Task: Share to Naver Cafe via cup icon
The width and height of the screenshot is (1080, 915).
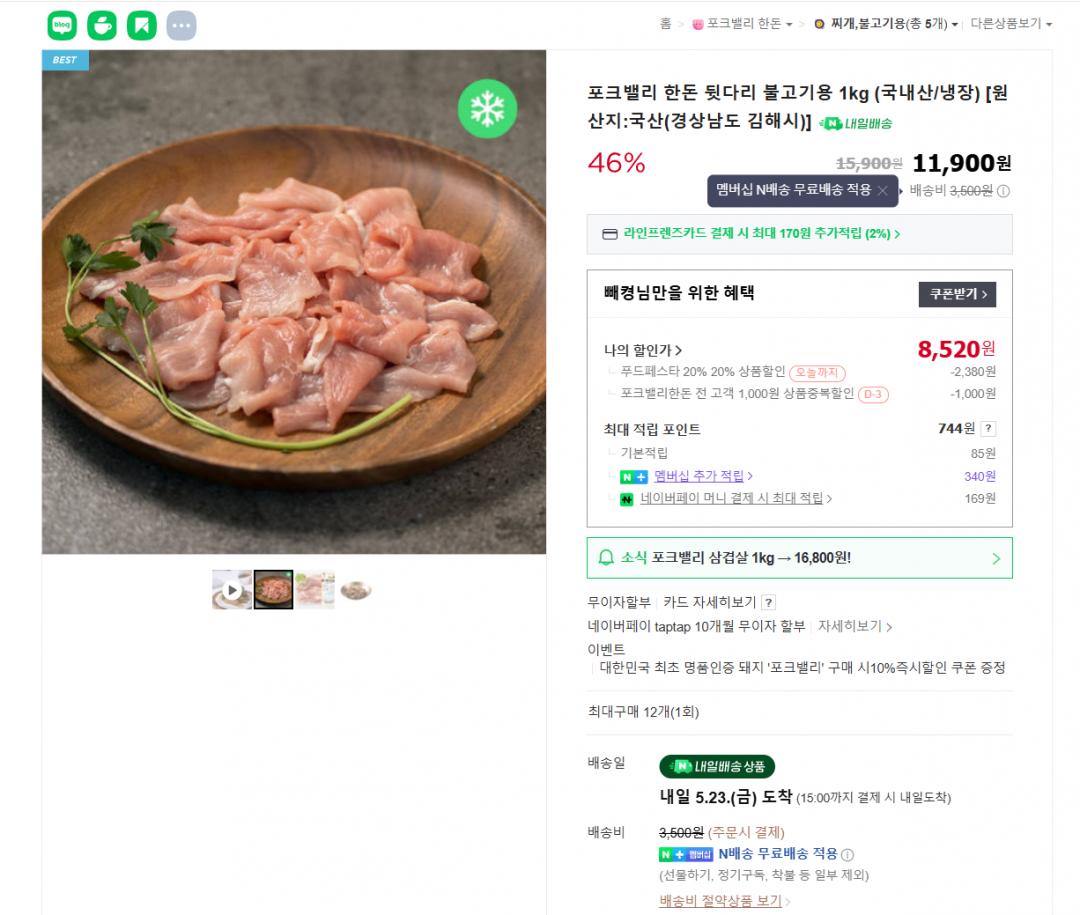Action: (102, 25)
